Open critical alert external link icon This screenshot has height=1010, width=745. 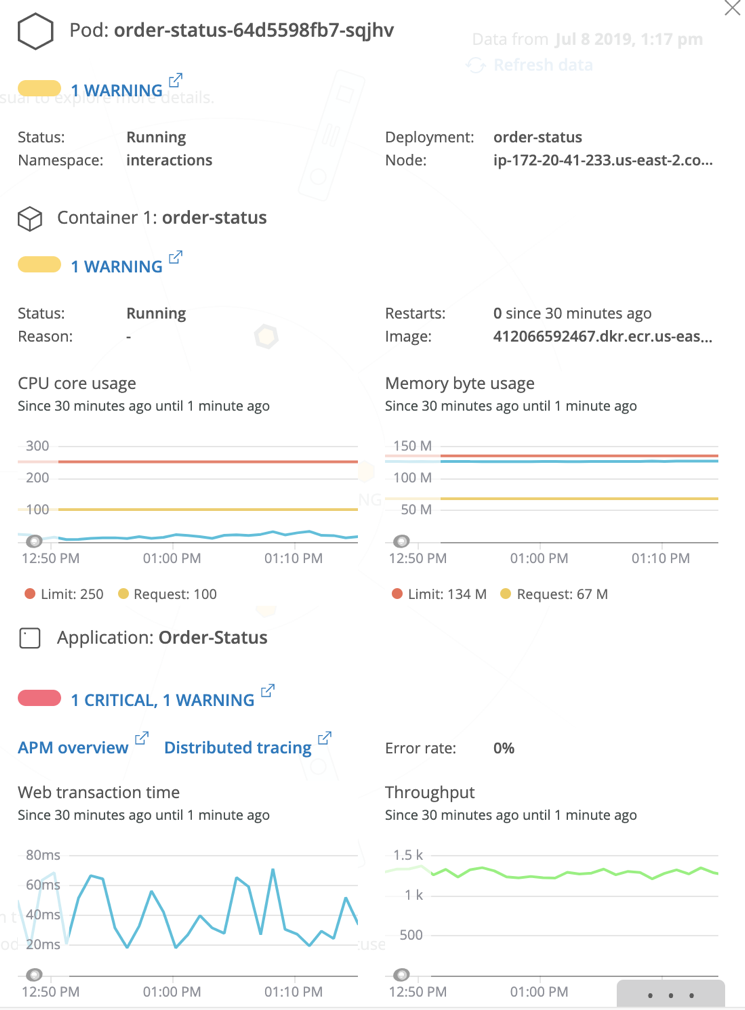tap(267, 691)
